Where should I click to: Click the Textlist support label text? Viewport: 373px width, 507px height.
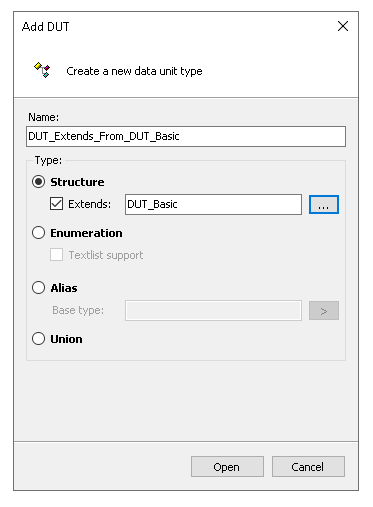click(106, 255)
